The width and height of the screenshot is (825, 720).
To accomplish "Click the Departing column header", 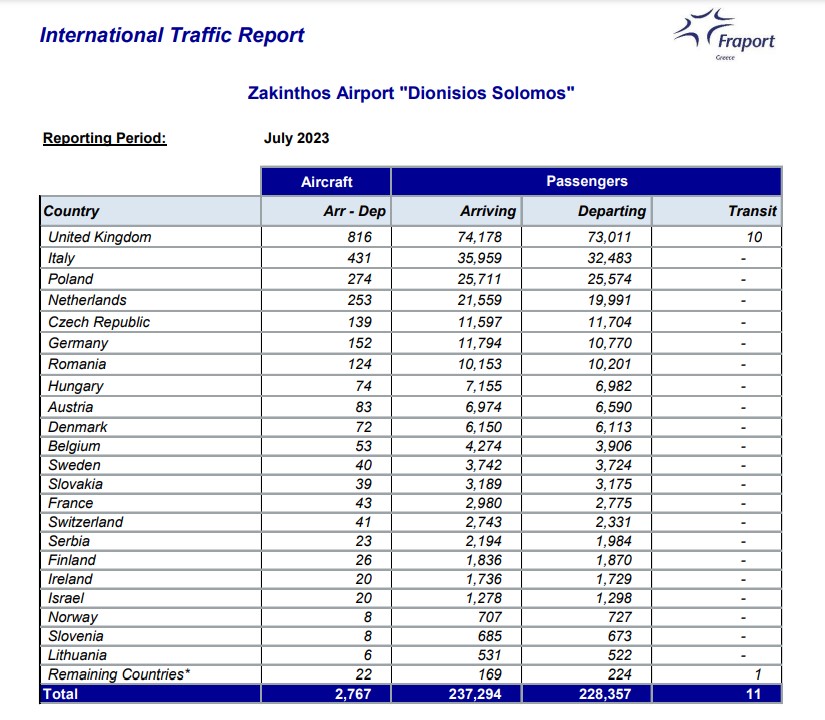I will (587, 211).
